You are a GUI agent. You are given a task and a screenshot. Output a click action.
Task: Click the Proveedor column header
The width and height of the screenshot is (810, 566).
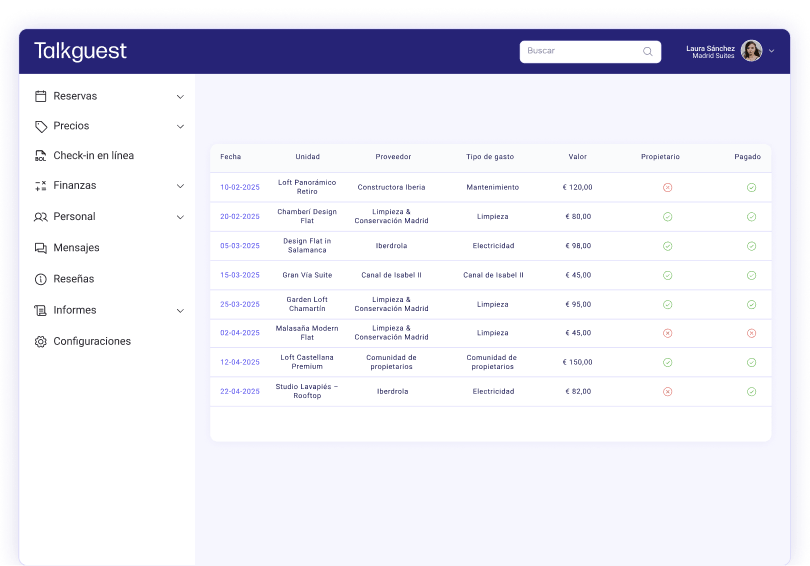[x=393, y=156]
